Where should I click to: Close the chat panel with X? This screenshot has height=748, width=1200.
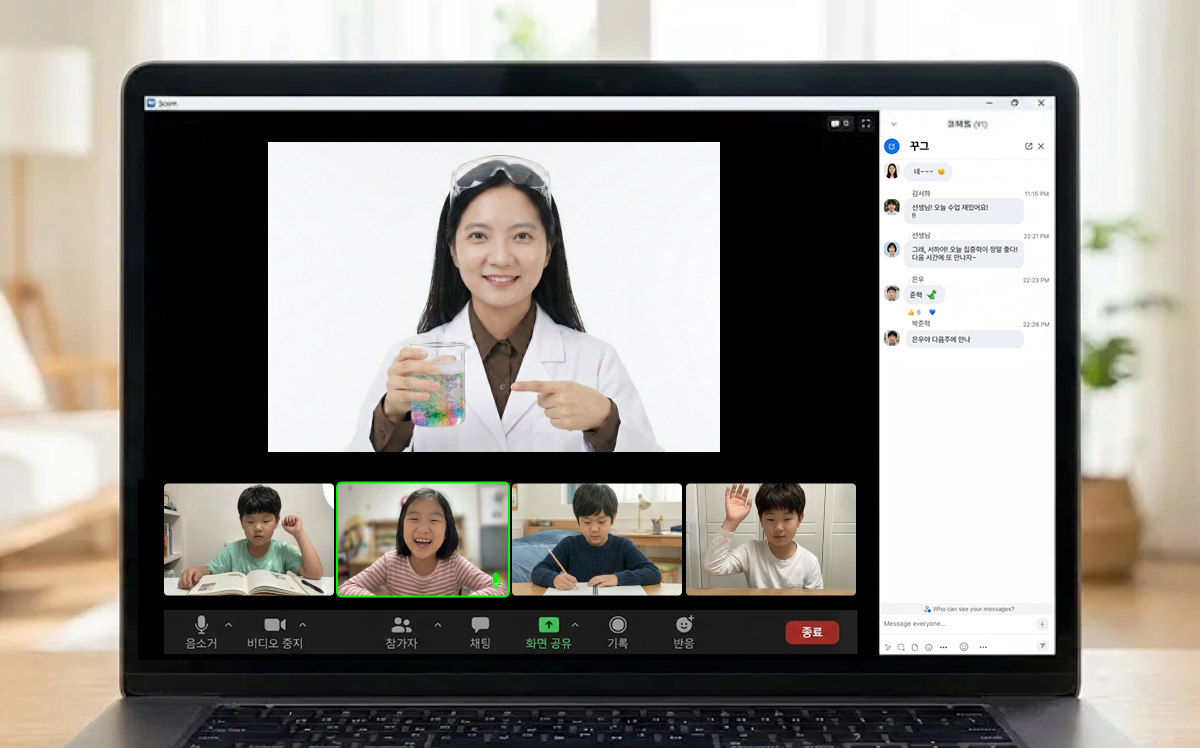(x=1041, y=146)
